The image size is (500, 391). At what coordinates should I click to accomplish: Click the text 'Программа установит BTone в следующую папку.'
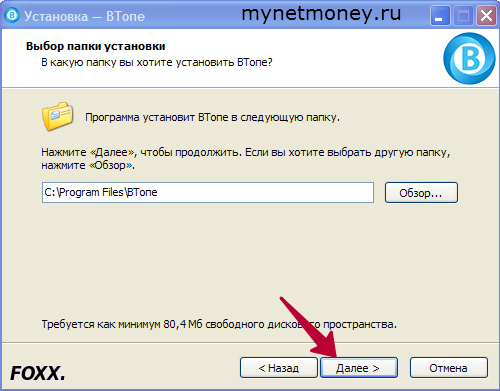coord(212,117)
